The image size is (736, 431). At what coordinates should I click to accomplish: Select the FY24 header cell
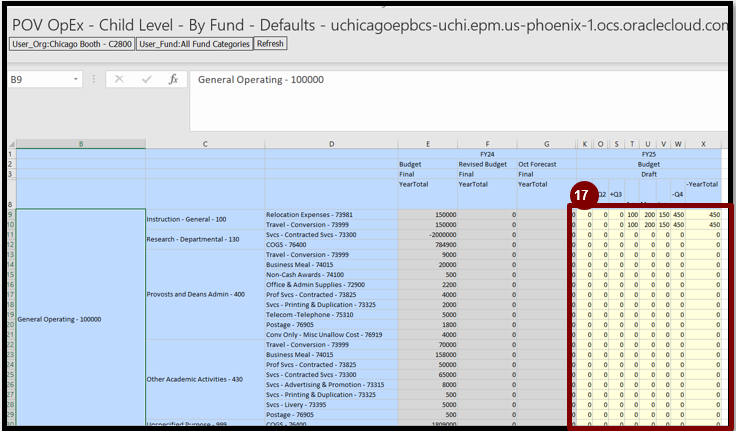coord(487,154)
